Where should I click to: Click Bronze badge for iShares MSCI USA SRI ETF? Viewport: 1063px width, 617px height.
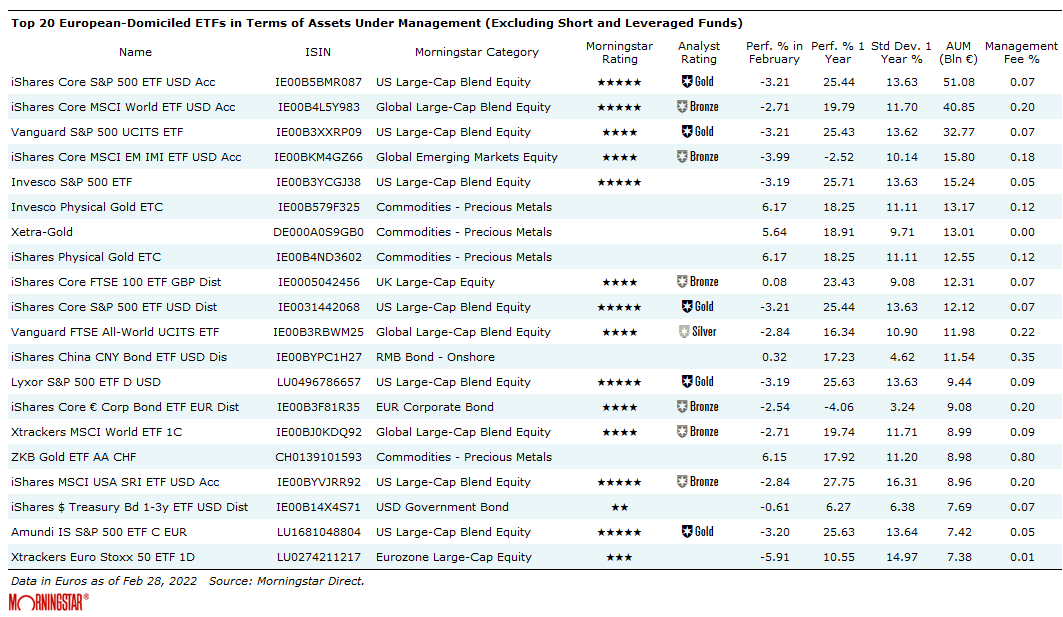coord(698,482)
